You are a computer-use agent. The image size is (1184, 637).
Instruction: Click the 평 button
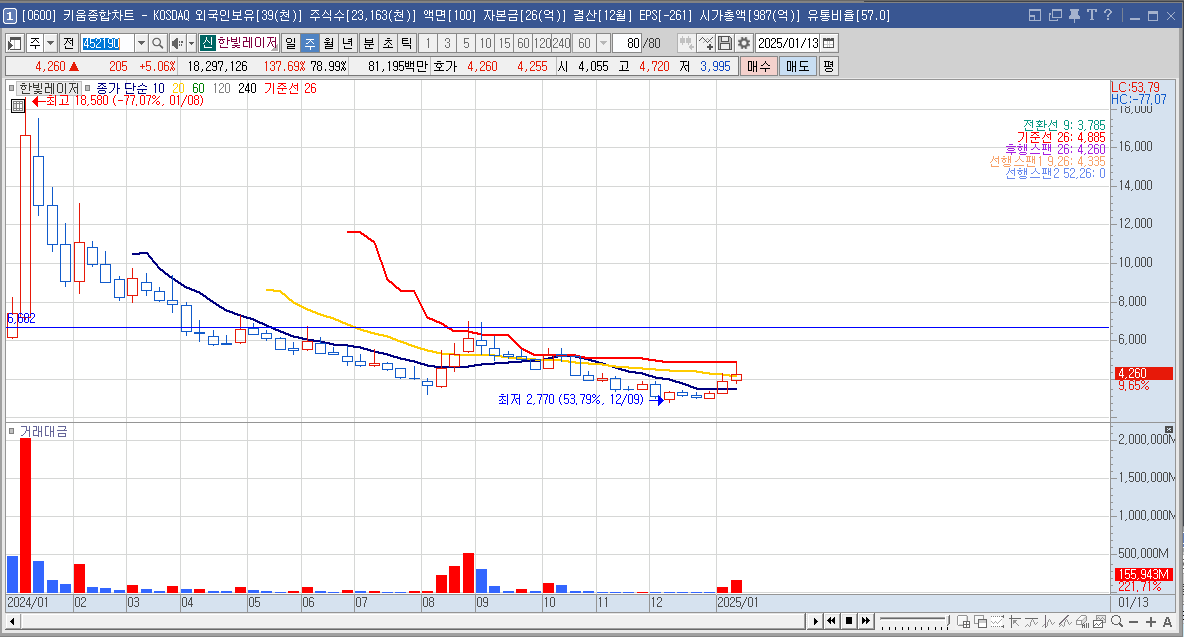point(828,66)
